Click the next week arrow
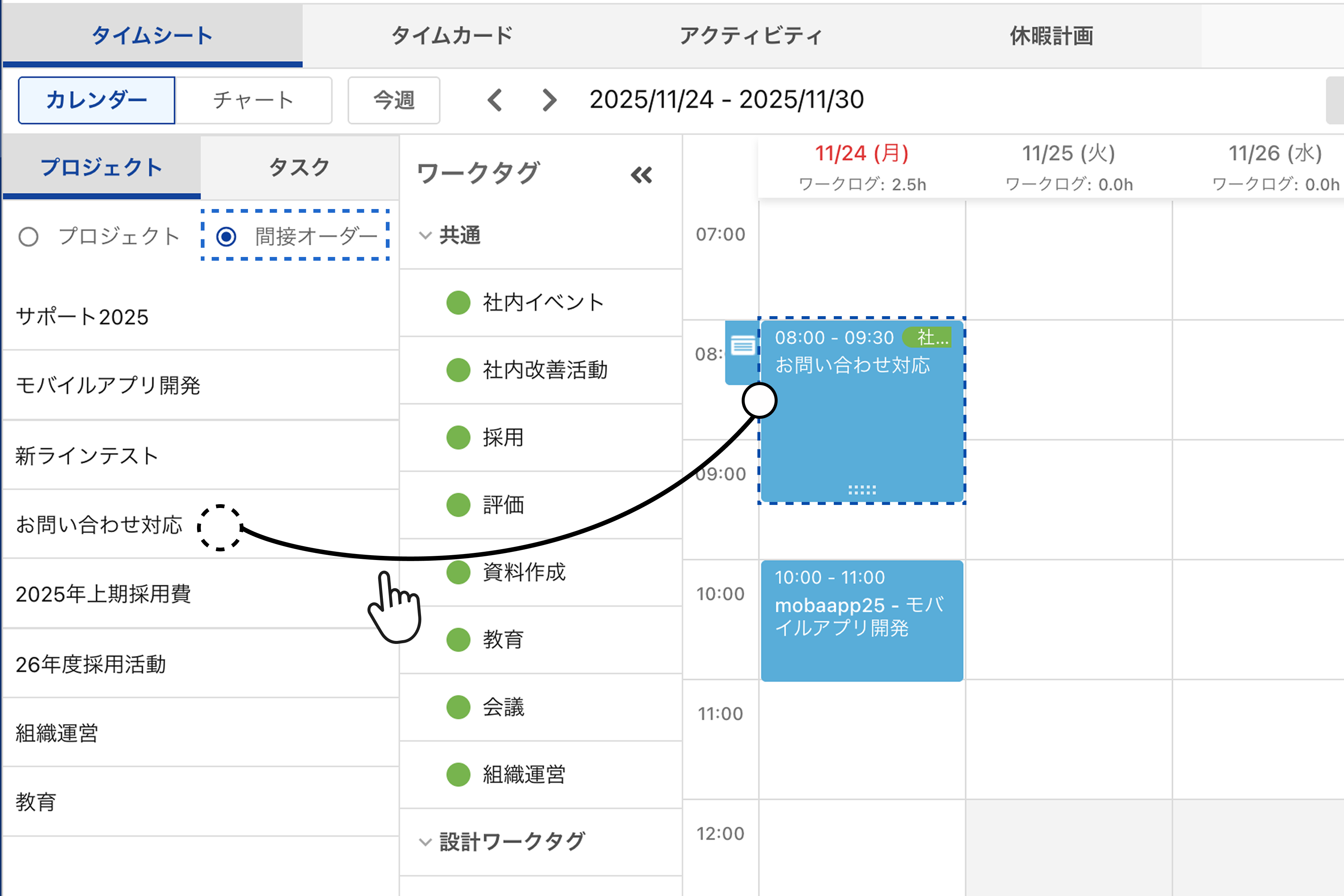Screen dimensions: 1344x896 548,100
